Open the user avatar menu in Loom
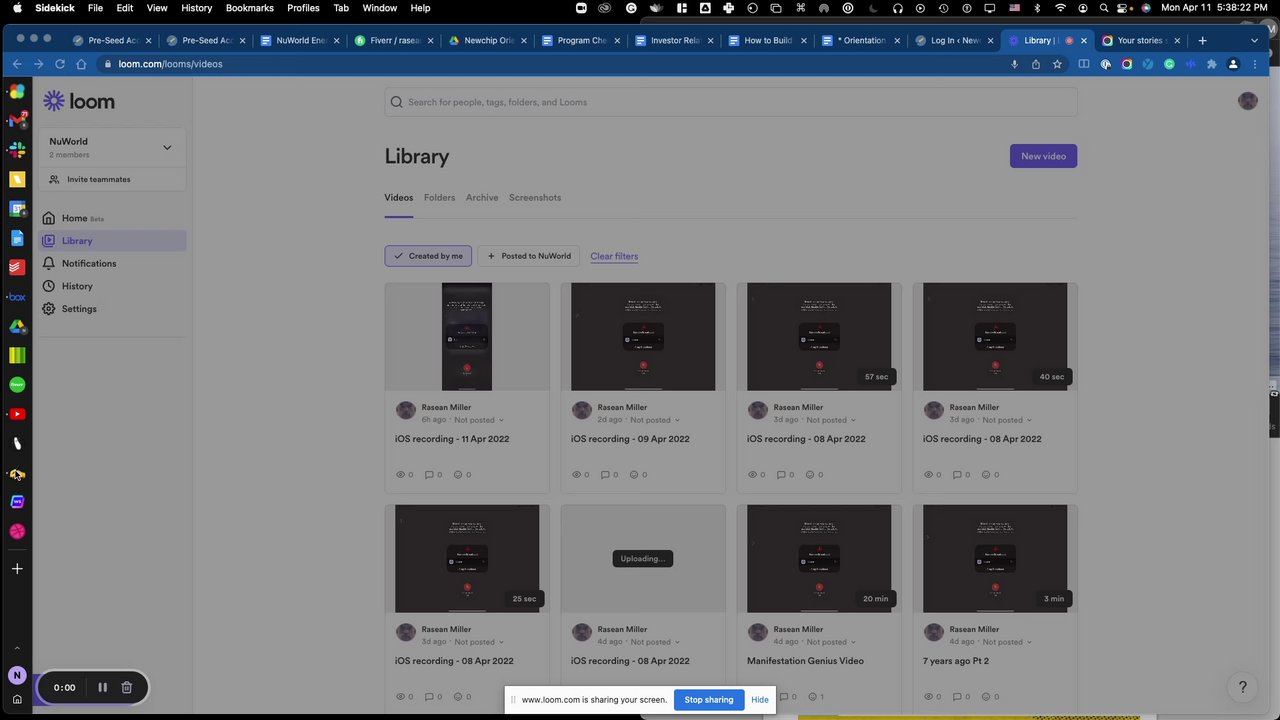1280x720 pixels. [x=1247, y=101]
